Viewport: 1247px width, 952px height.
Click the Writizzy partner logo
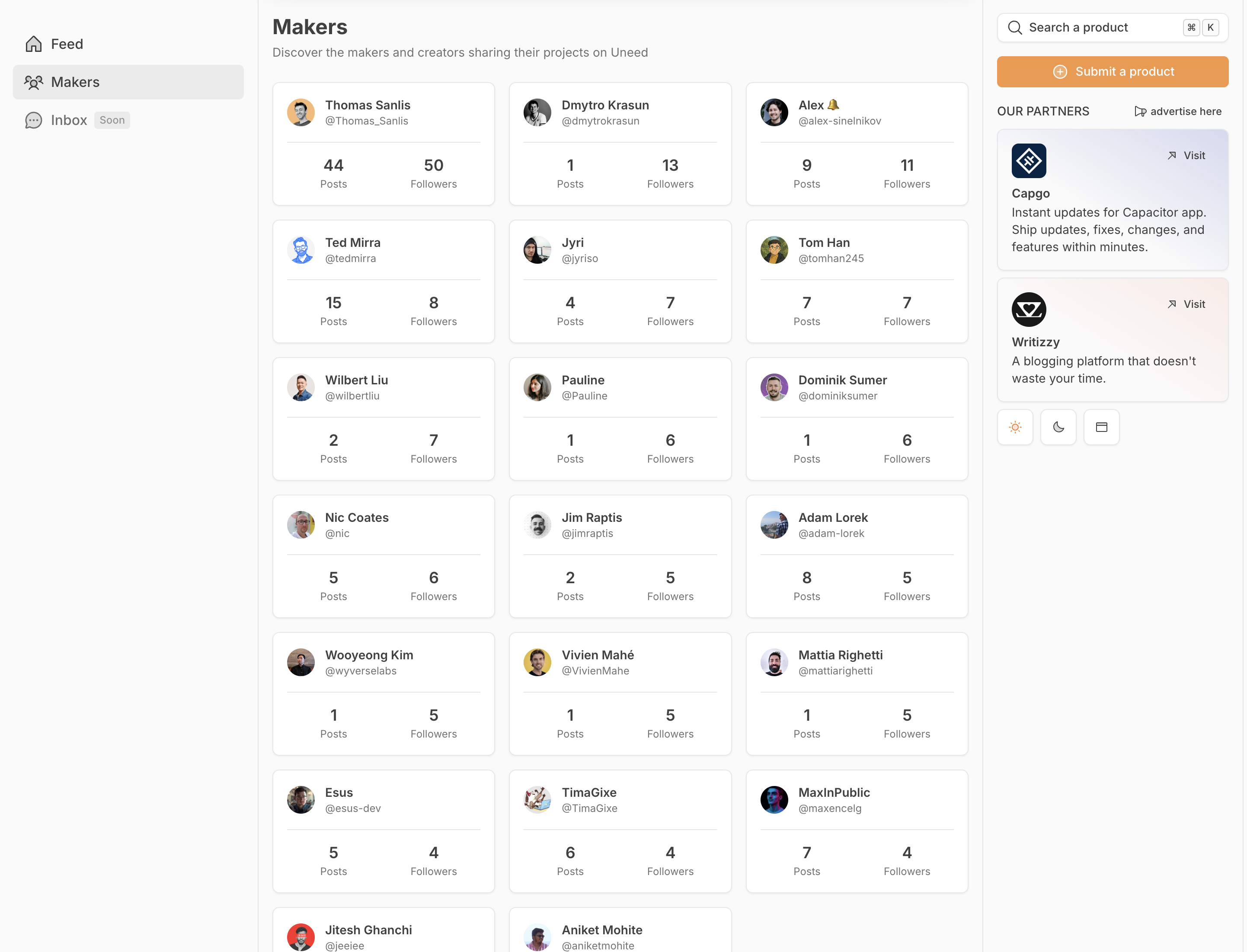point(1029,310)
